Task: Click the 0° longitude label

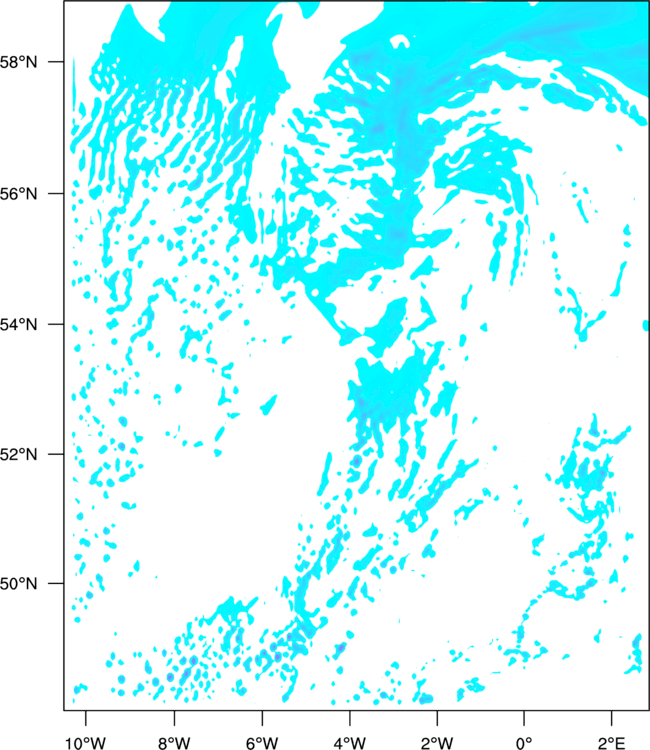Action: [x=524, y=743]
